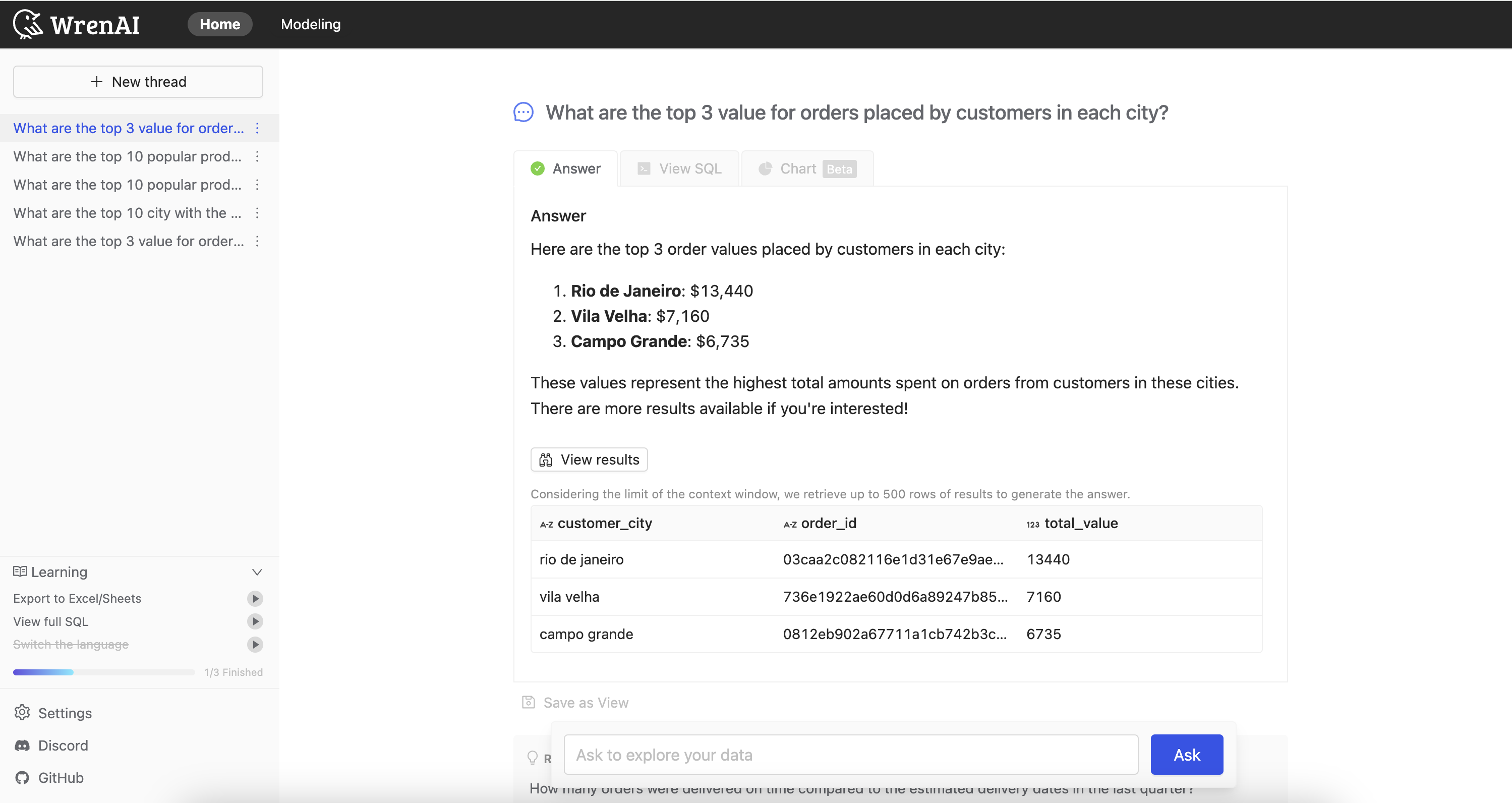Open Settings from the sidebar
Screen dimensions: 1512x803
point(53,713)
